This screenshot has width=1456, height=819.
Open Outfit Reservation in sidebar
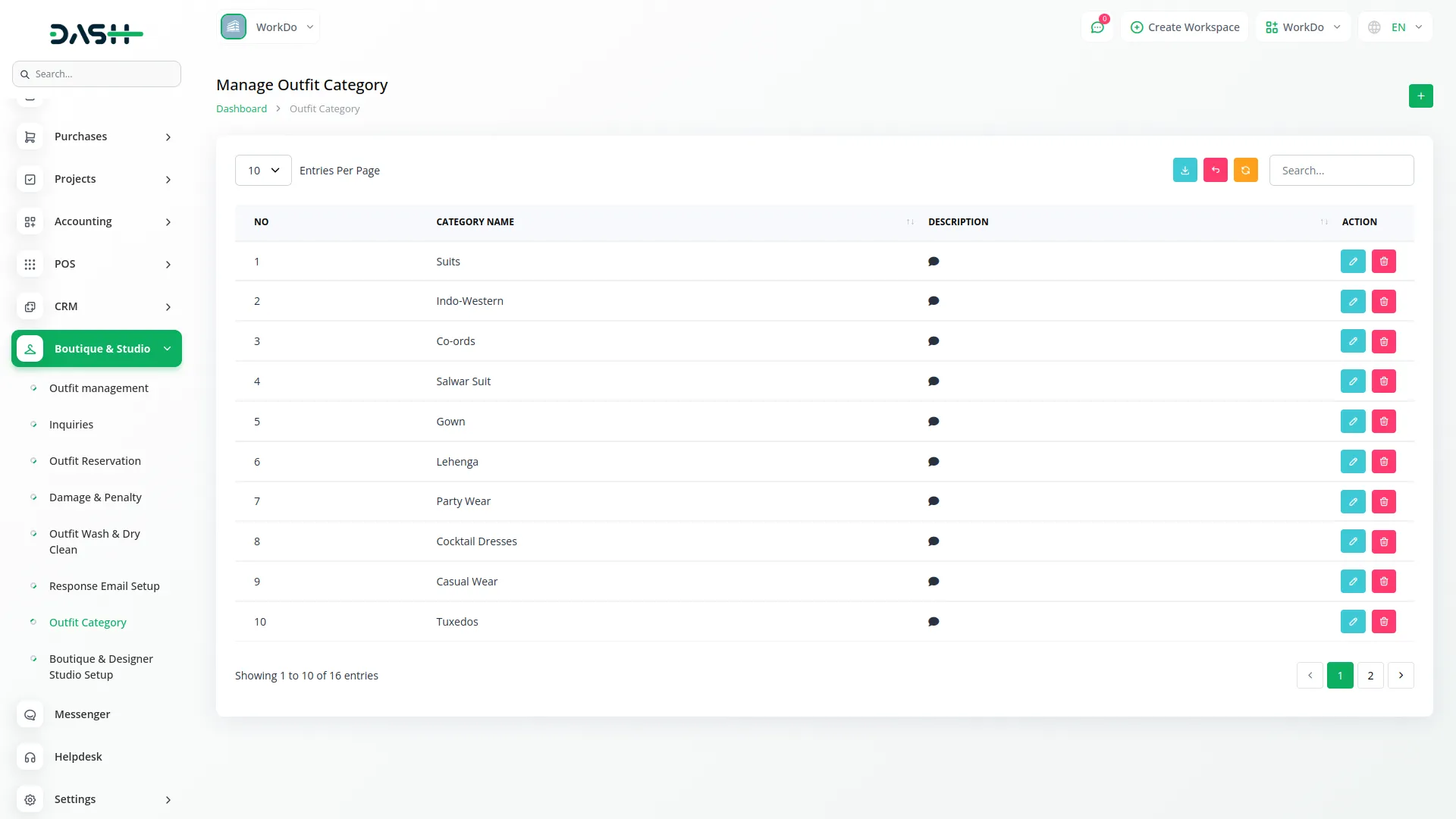point(95,461)
